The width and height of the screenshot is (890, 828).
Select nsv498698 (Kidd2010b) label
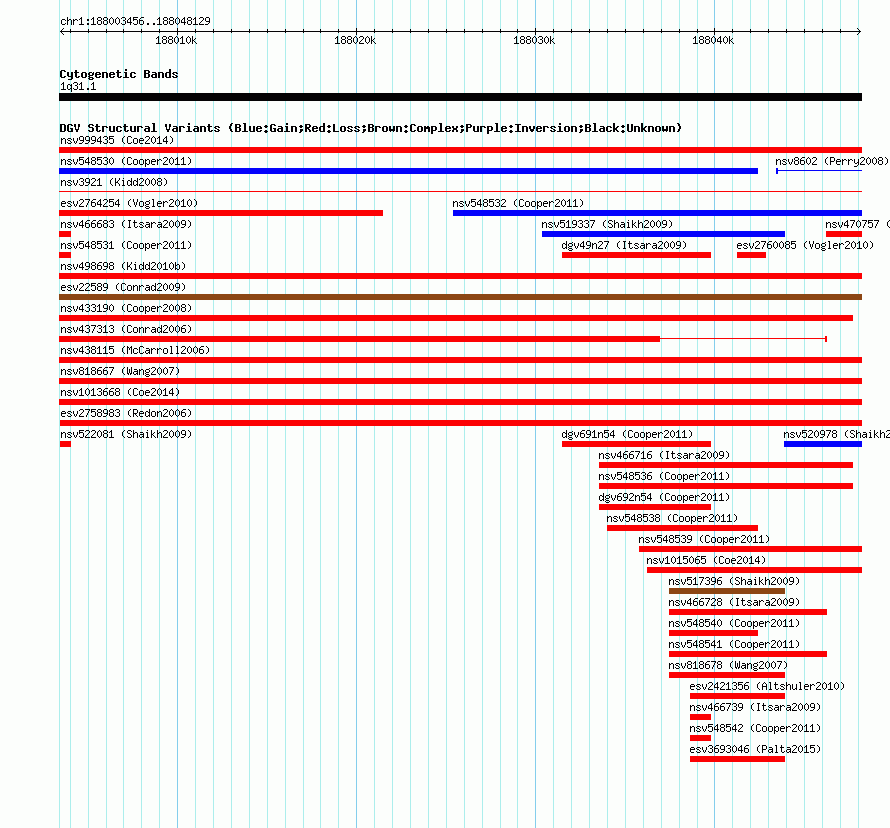(x=123, y=266)
